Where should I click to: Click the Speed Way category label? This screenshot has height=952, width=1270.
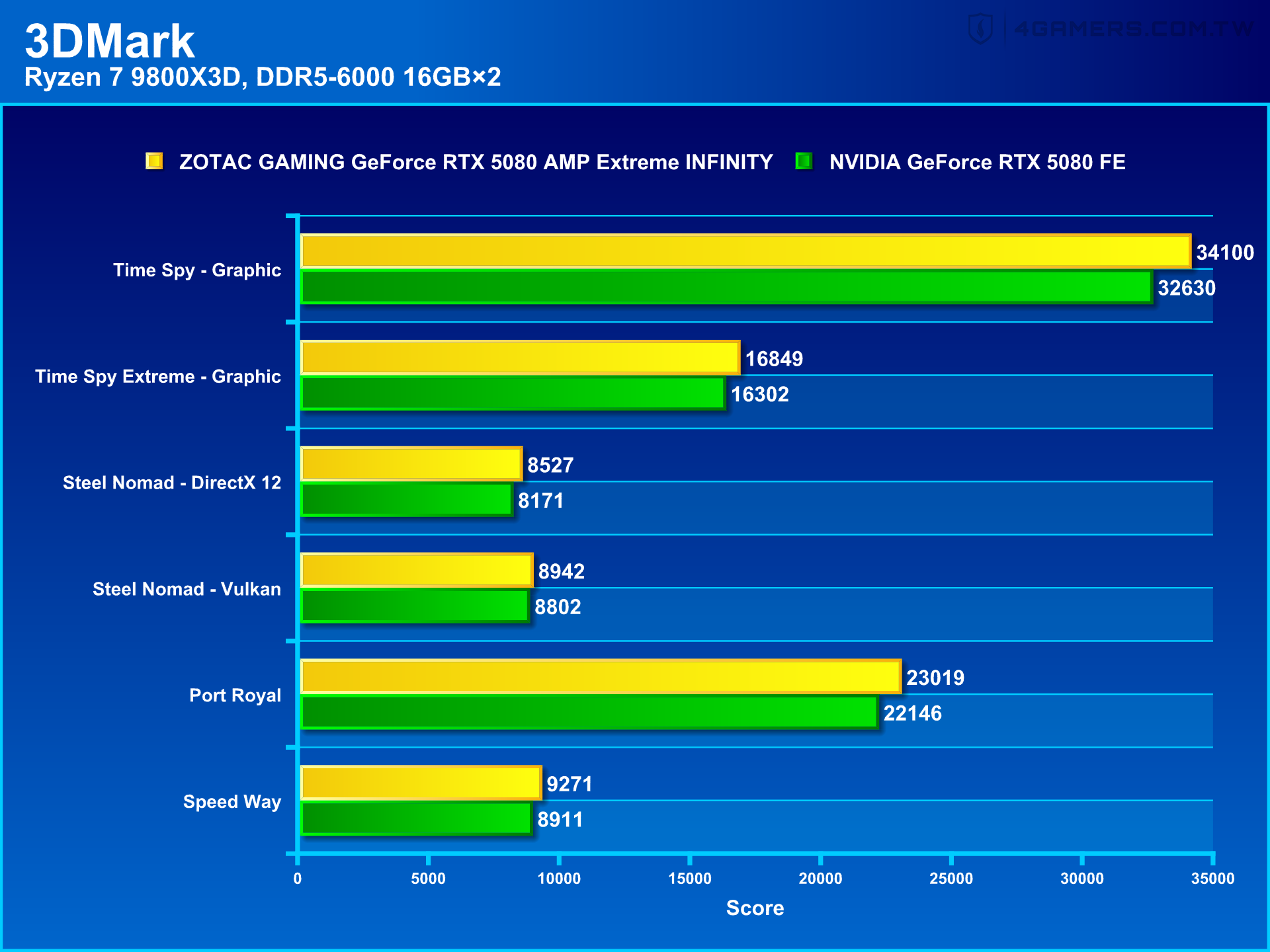point(232,802)
